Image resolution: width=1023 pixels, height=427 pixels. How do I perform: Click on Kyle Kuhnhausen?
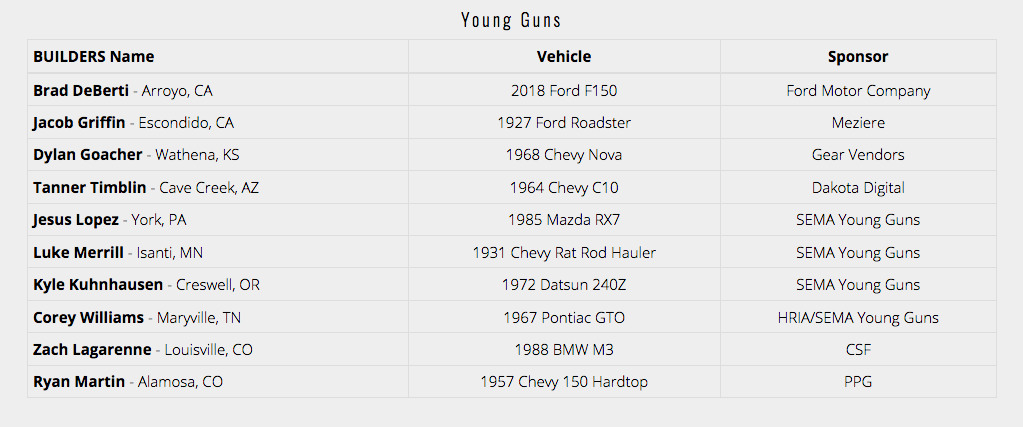point(98,285)
